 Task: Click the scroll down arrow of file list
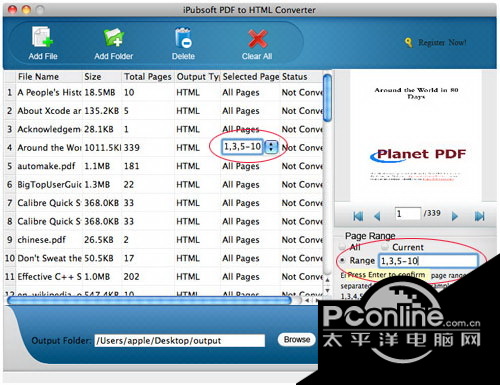(327, 291)
